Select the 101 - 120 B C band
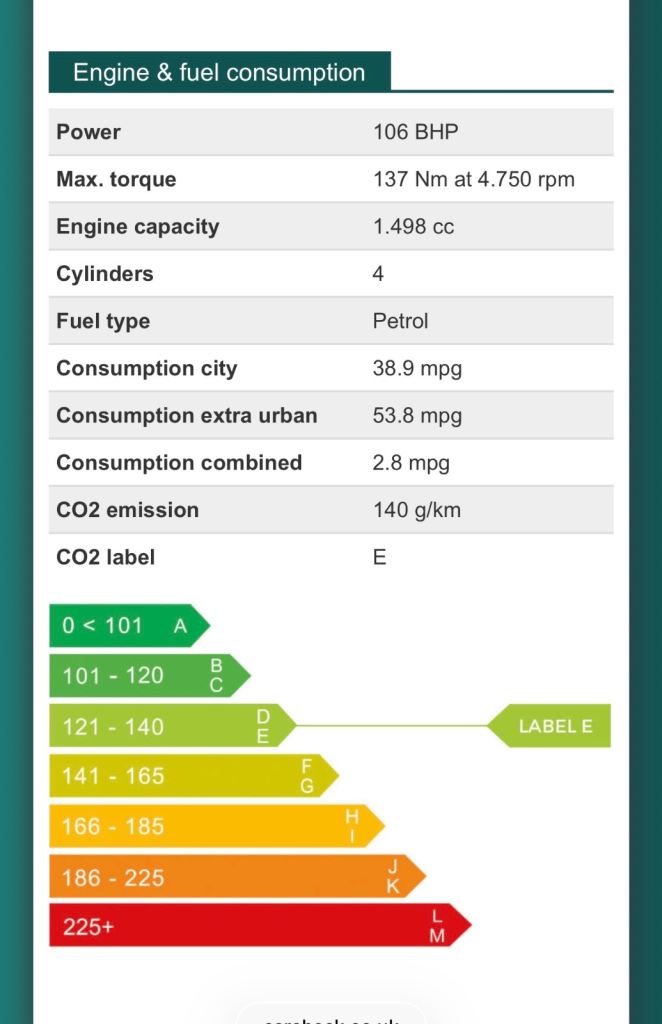 click(x=145, y=676)
